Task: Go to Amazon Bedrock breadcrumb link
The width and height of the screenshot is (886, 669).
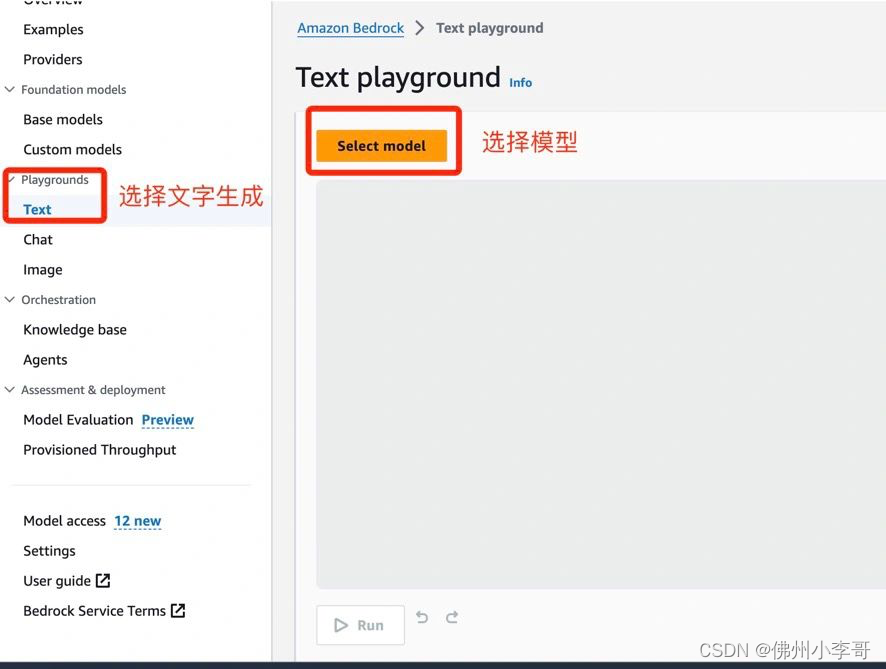Action: coord(351,28)
